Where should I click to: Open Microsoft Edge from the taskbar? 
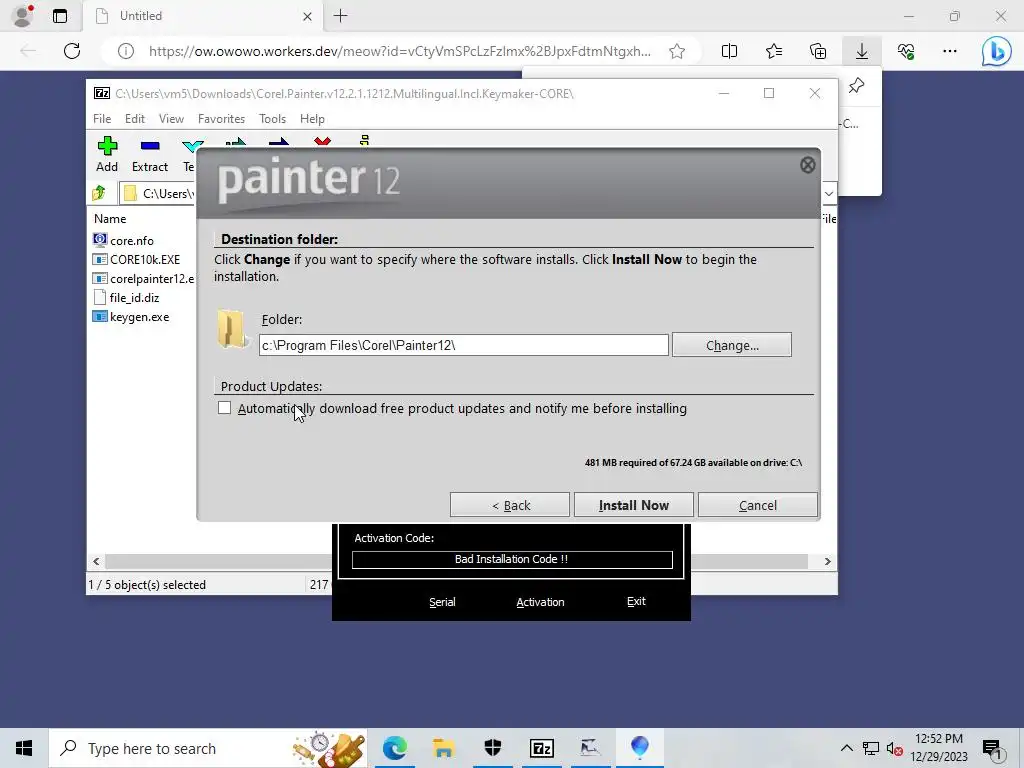pyautogui.click(x=394, y=748)
